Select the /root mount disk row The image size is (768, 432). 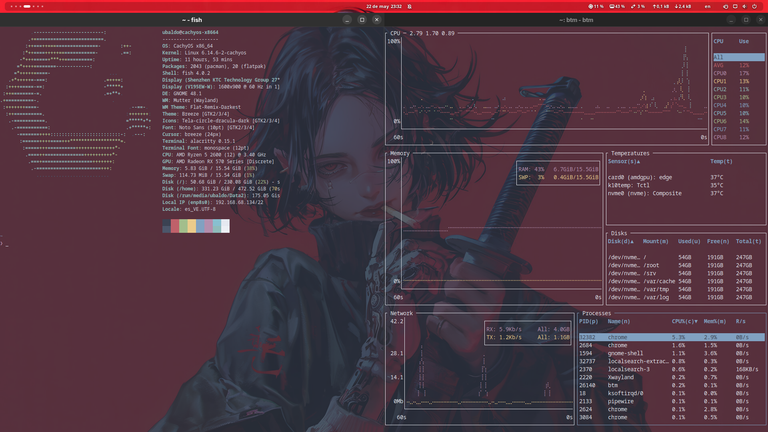coord(686,265)
